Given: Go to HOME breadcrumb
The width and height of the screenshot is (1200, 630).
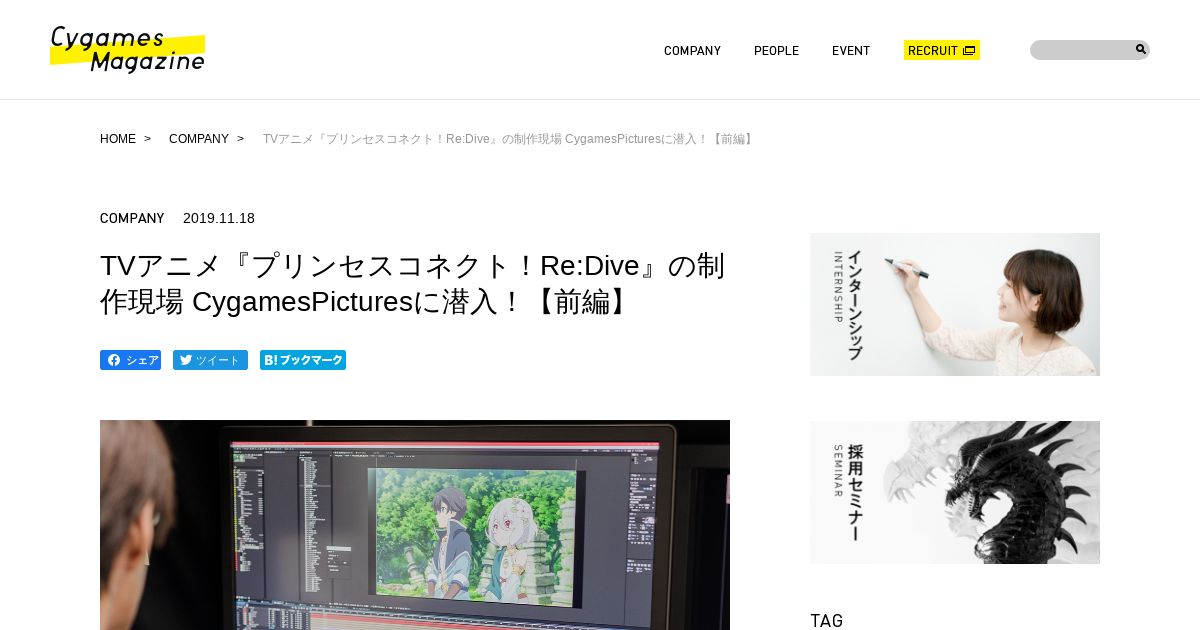Looking at the screenshot, I should 118,139.
